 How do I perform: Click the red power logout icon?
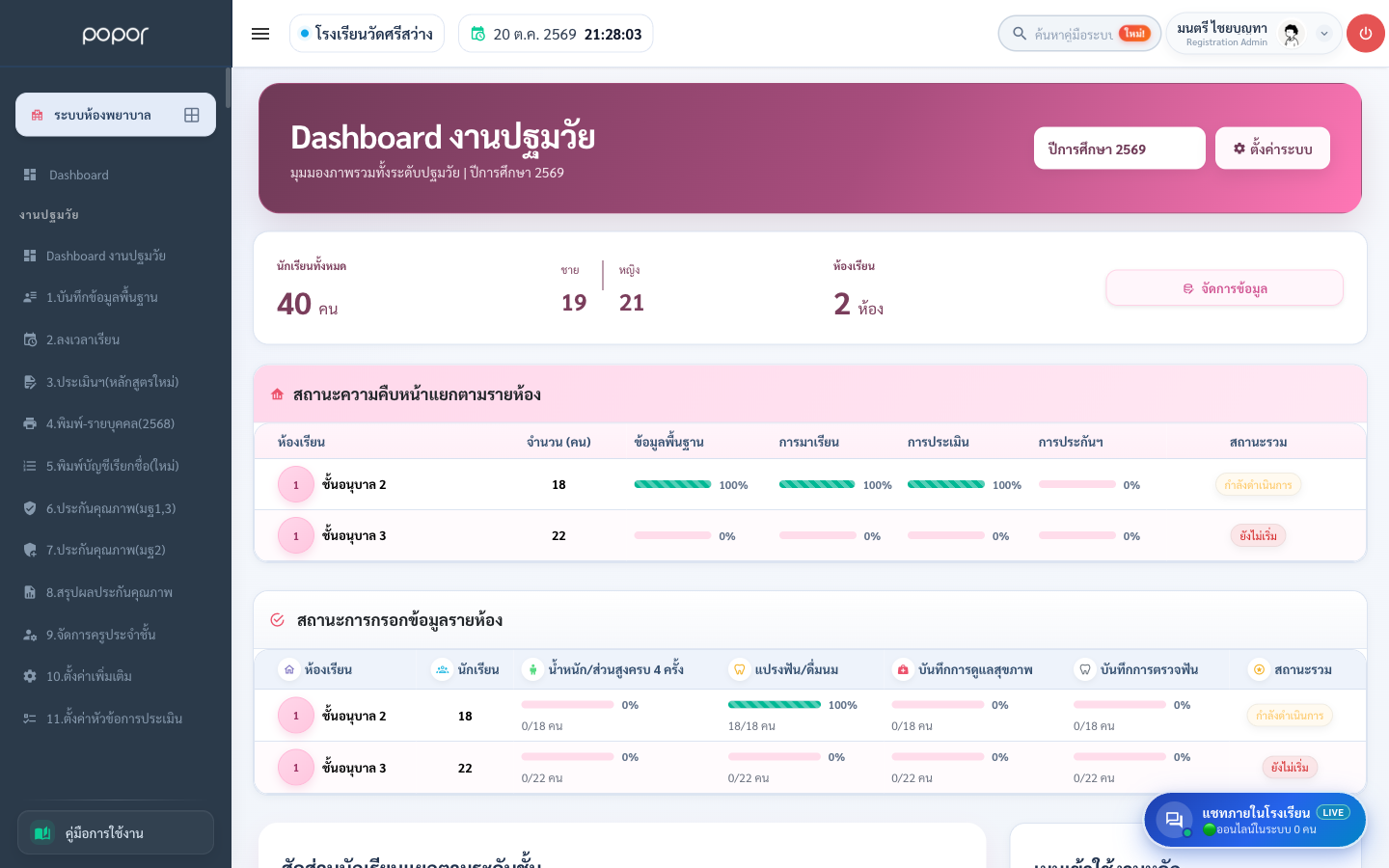pos(1365,34)
